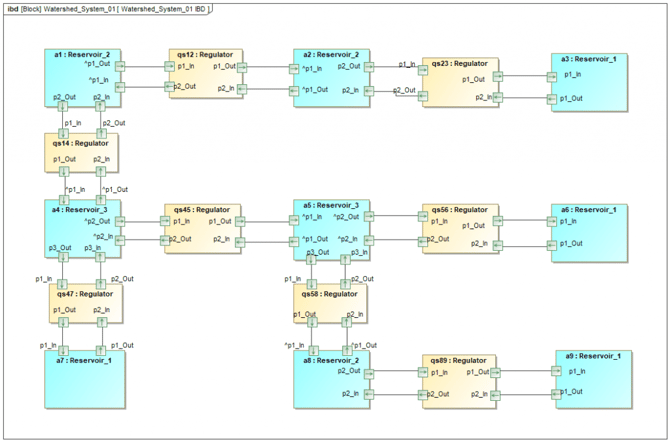Select the p2_In port on qs12 : Regulator
Image resolution: width=670 pixels, height=442 pixels.
coord(242,89)
